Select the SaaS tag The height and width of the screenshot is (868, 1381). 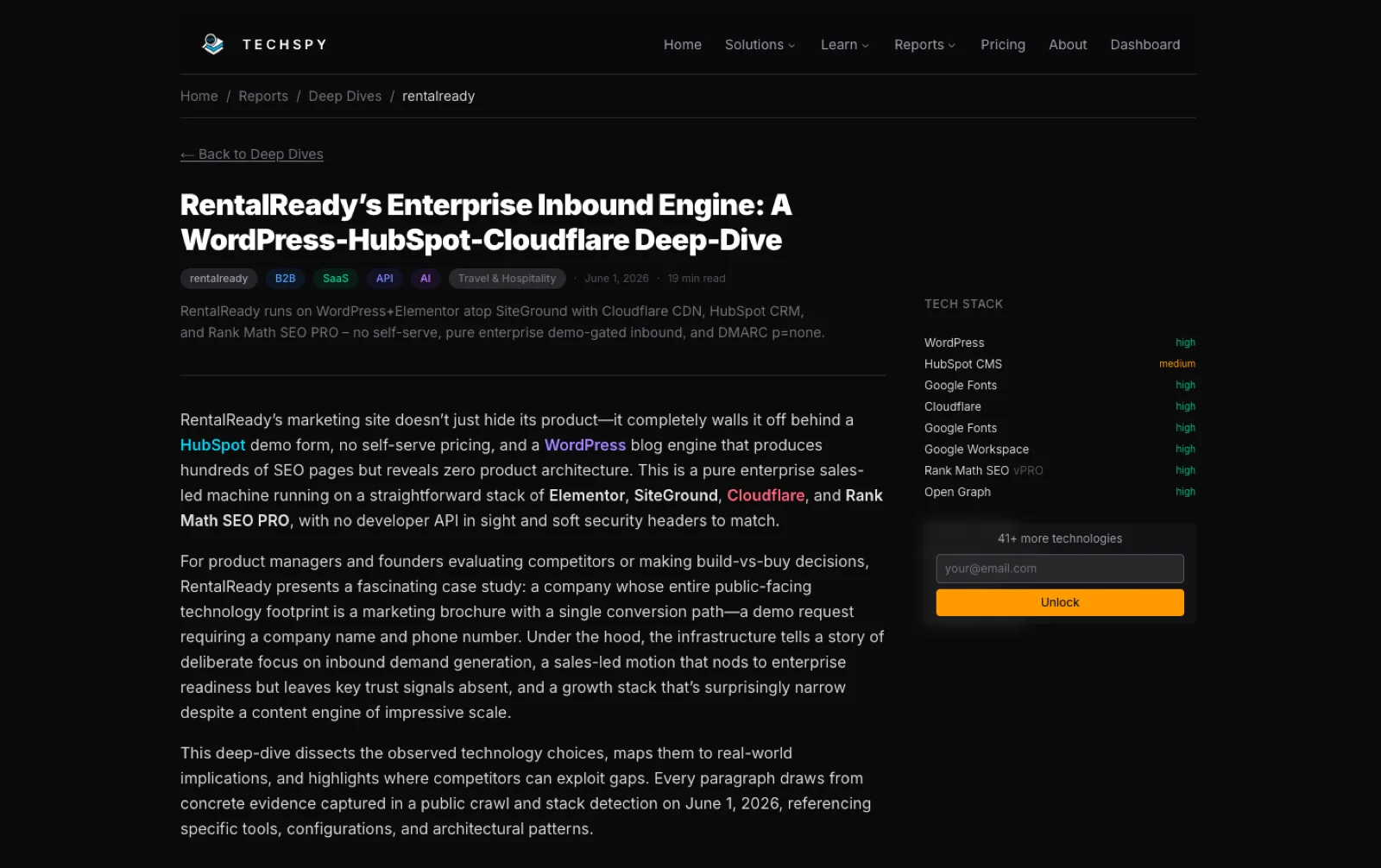tap(336, 279)
